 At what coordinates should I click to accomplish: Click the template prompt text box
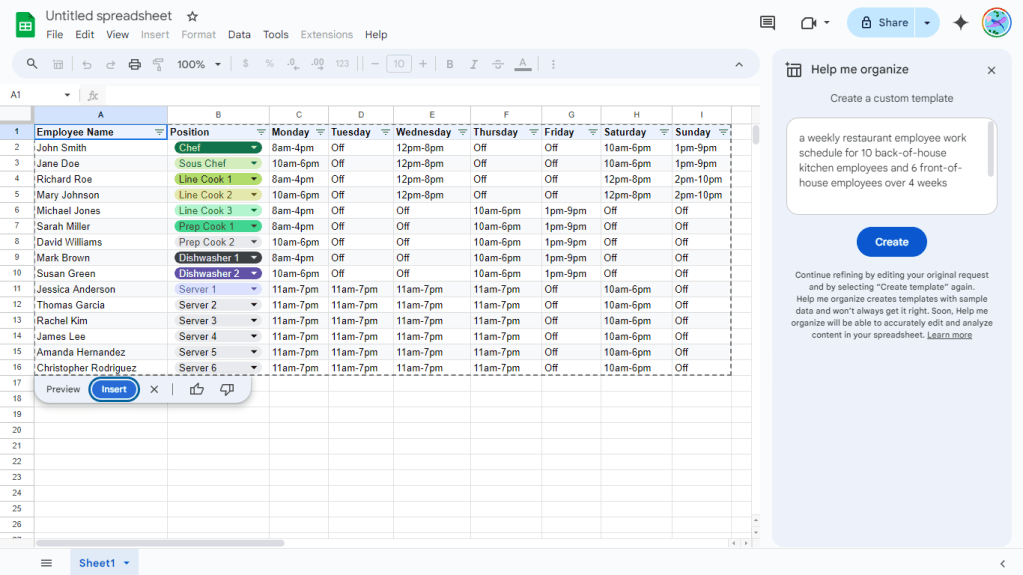pyautogui.click(x=891, y=166)
